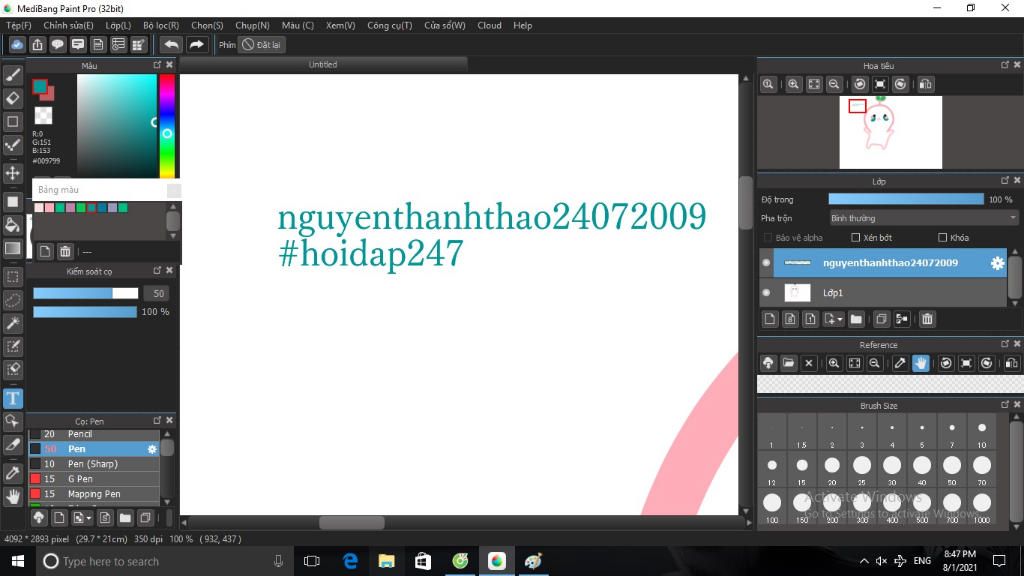Select the Brush tool in left toolbar
This screenshot has height=576, width=1024.
pos(13,75)
